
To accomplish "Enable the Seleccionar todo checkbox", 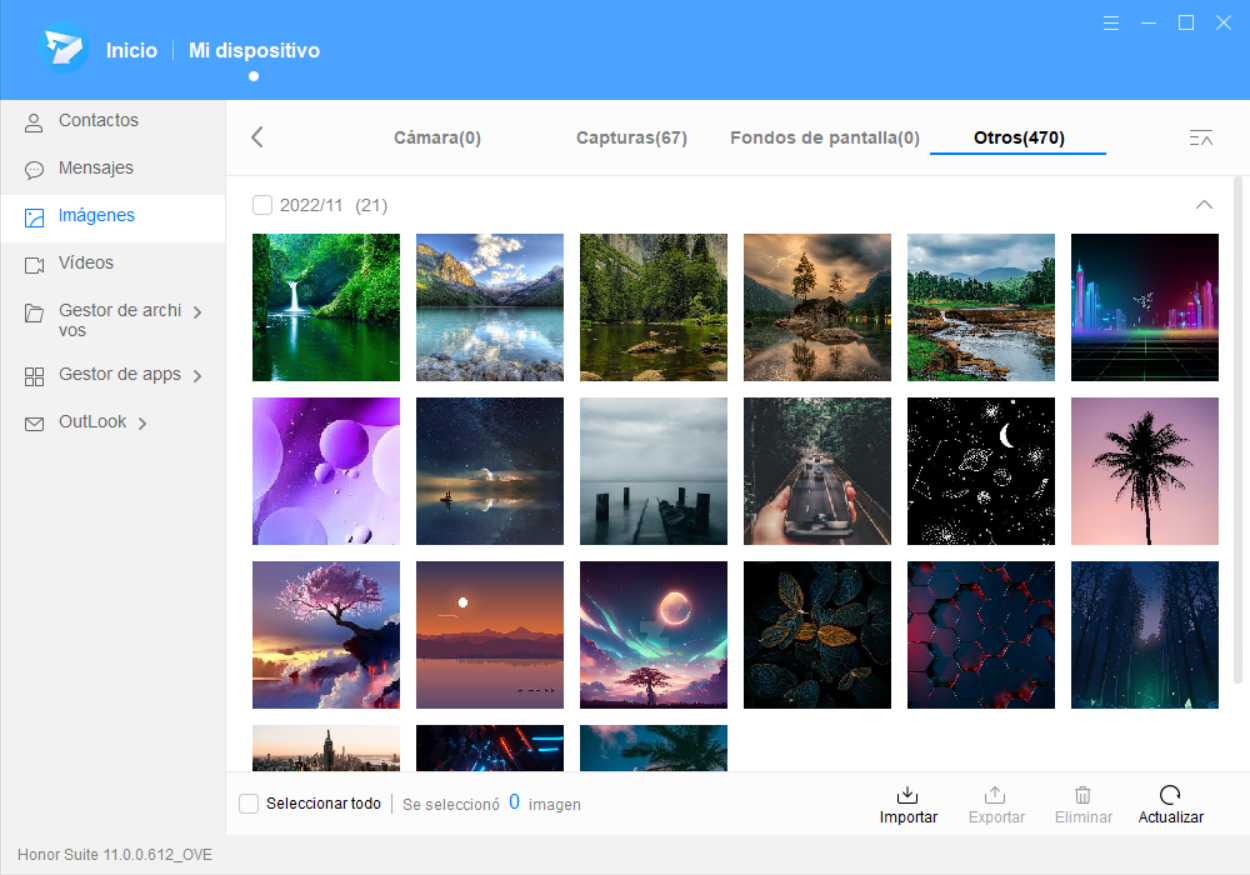I will (x=249, y=804).
